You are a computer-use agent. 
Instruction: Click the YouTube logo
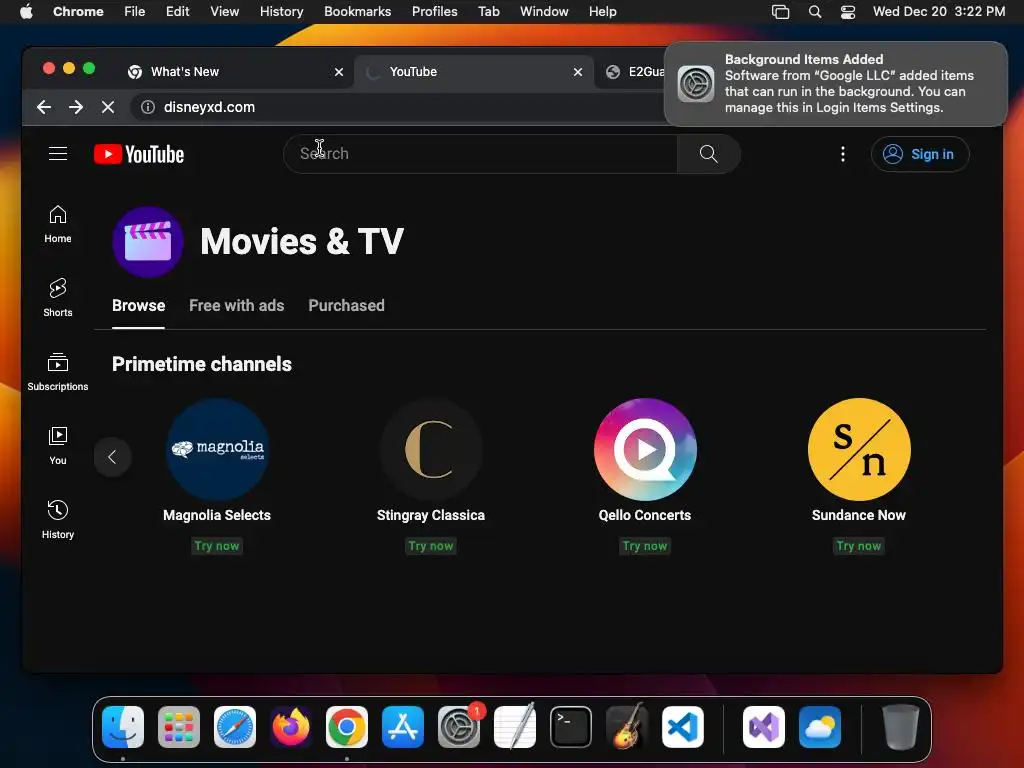139,154
